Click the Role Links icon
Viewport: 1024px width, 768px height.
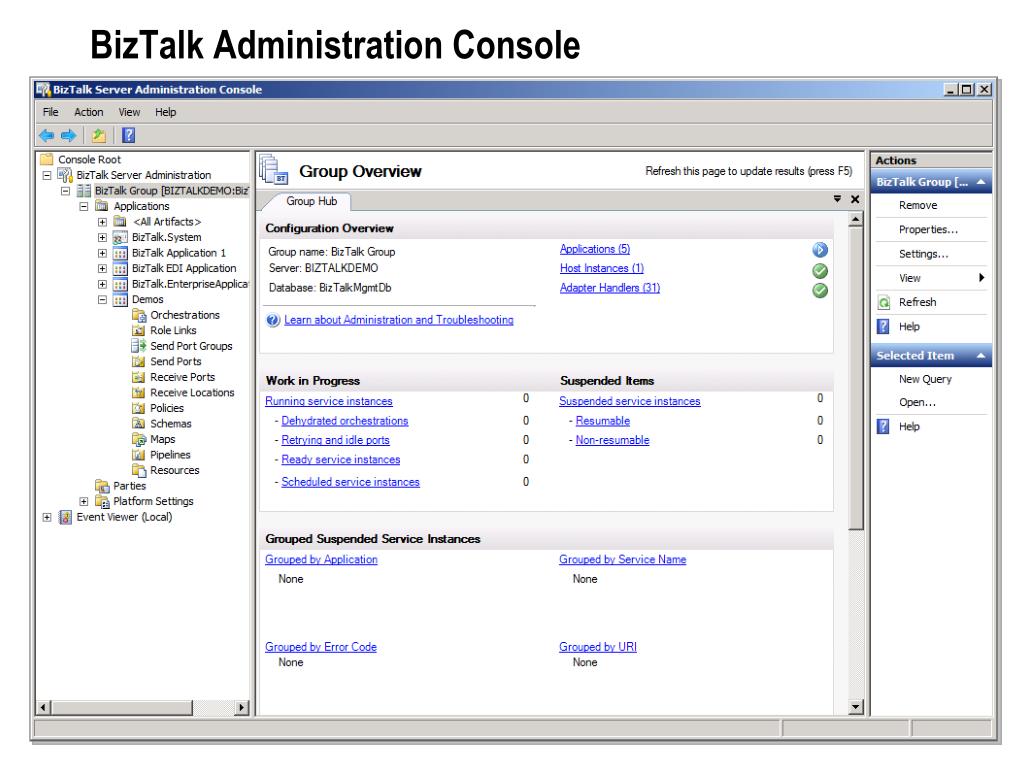138,330
